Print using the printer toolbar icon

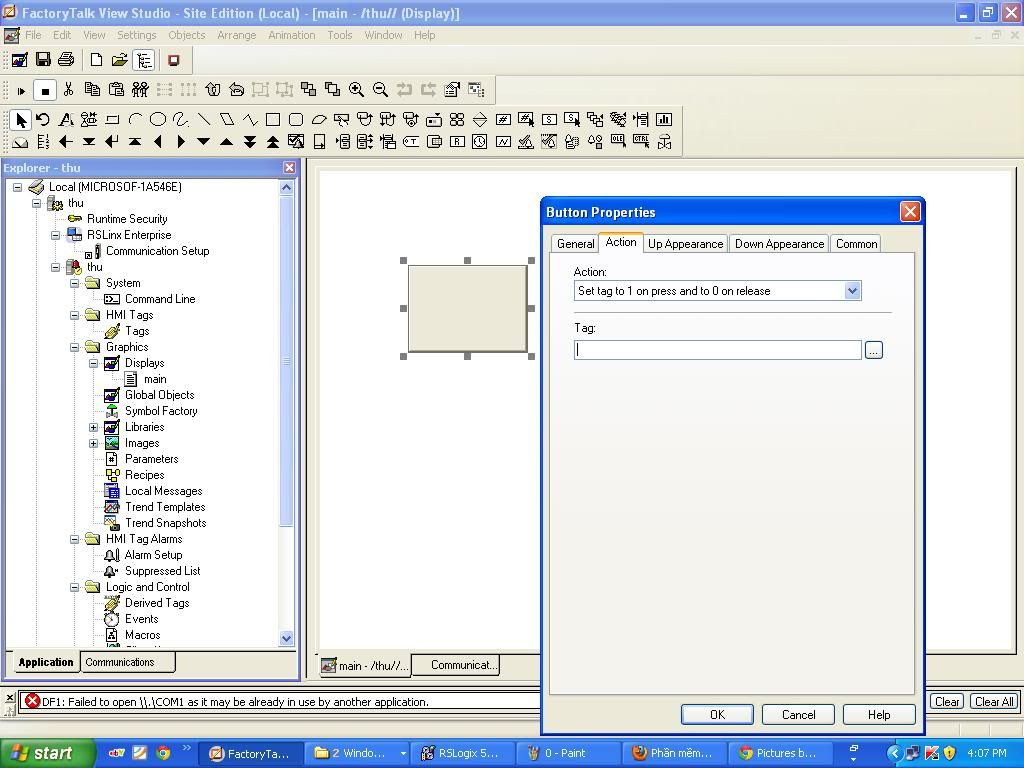click(x=66, y=60)
